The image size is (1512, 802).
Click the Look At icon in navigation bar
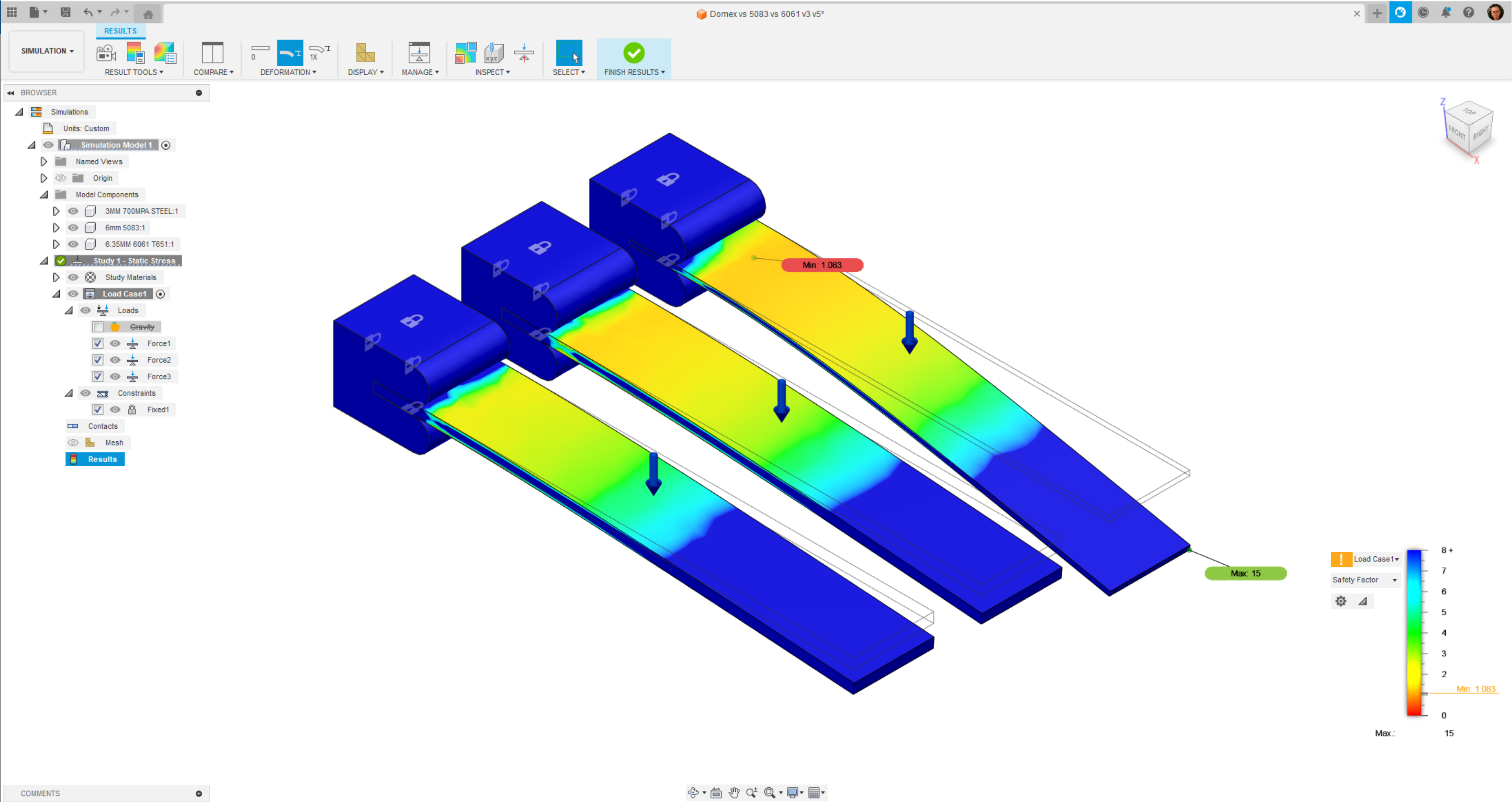click(715, 793)
